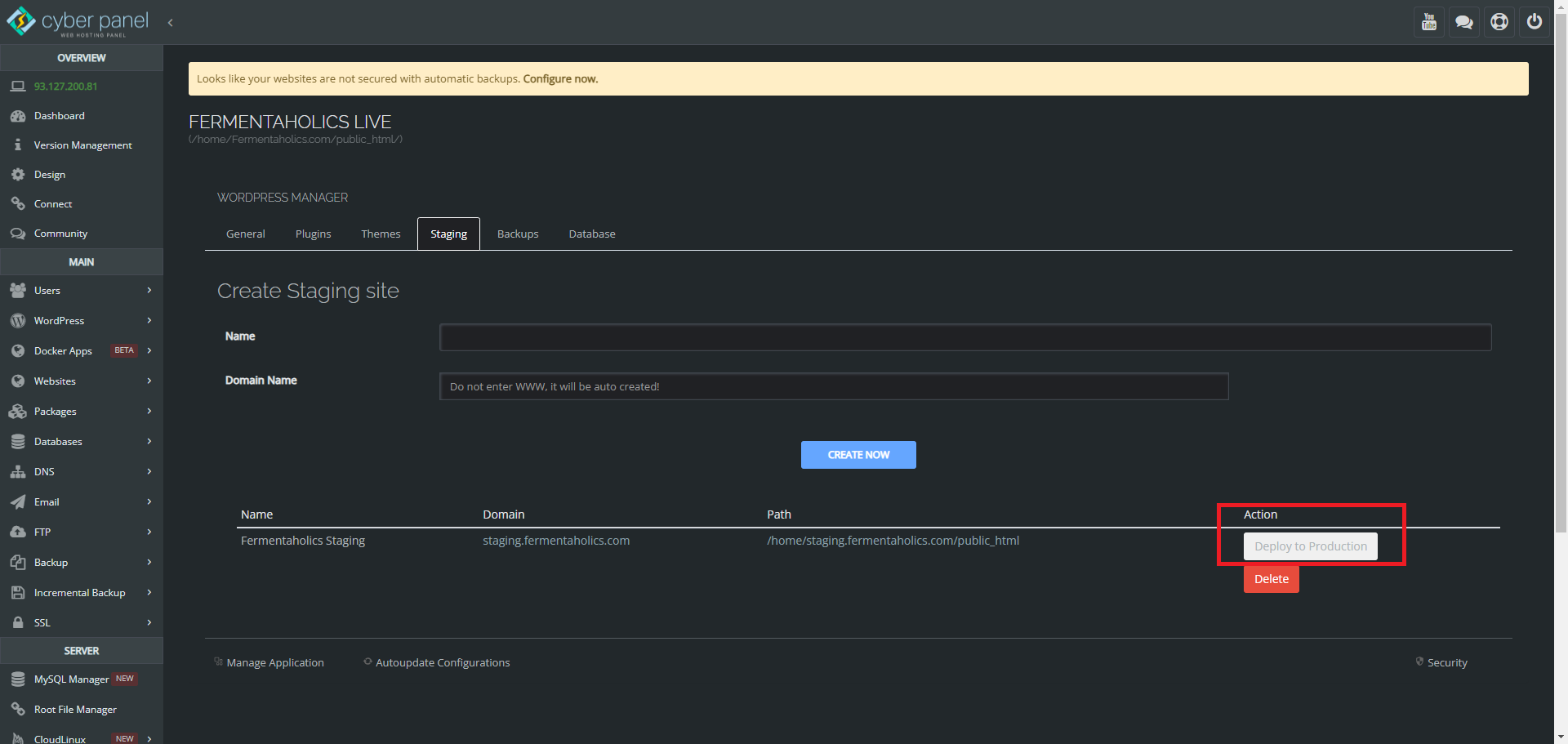Click the staging Name input field
The height and width of the screenshot is (744, 1568).
(x=965, y=337)
